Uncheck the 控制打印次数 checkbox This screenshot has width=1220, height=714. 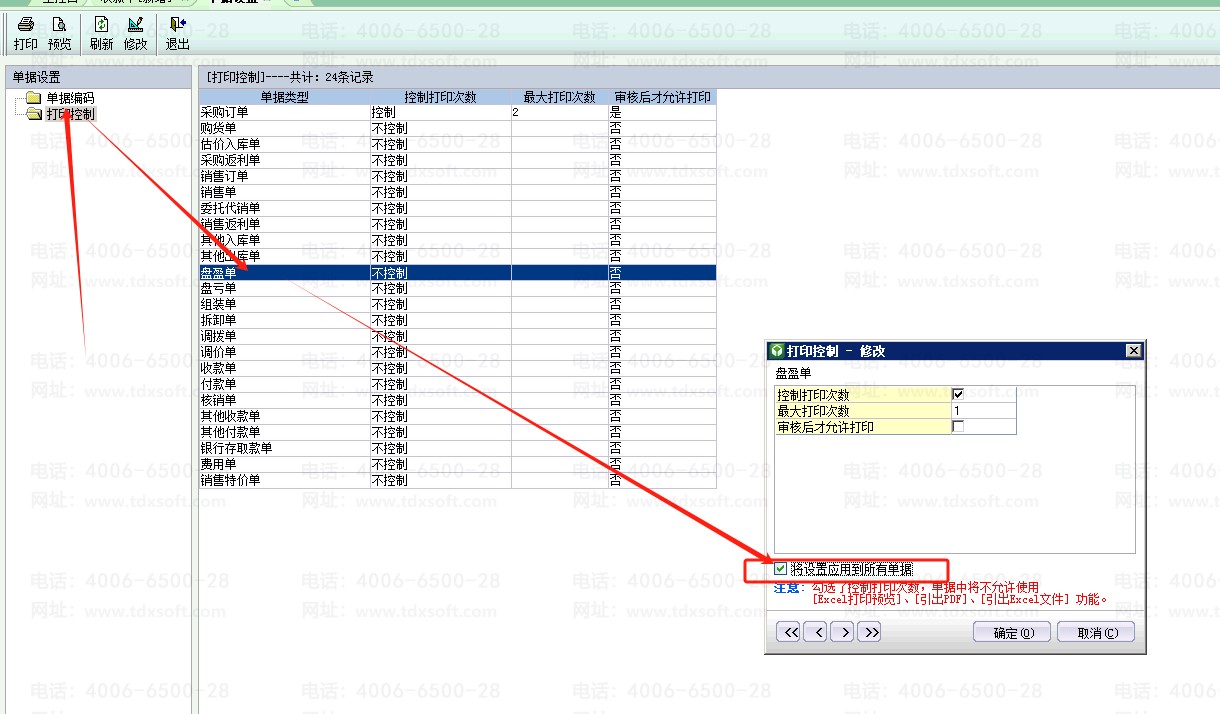coord(958,395)
